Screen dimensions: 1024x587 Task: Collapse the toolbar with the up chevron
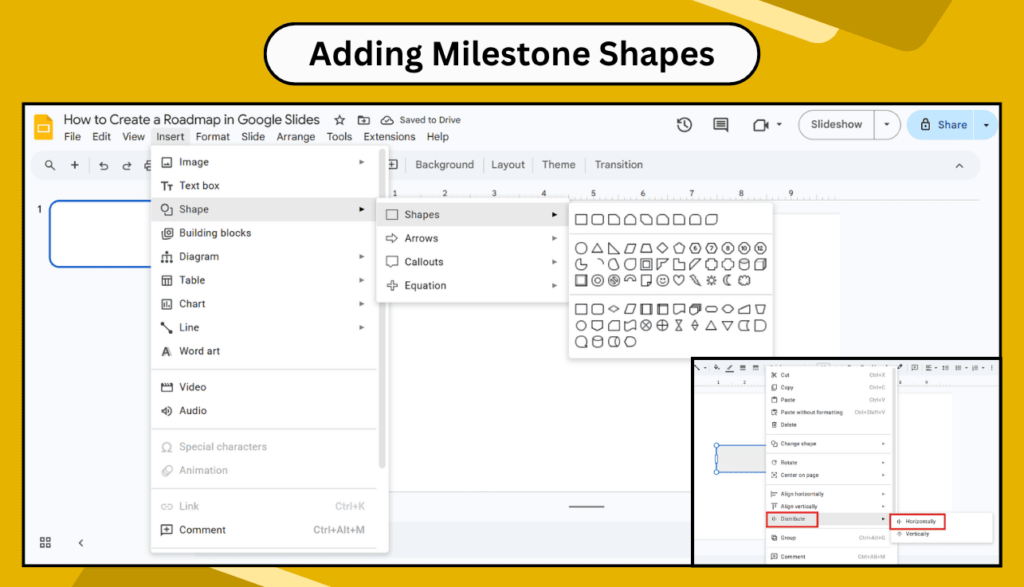pos(959,166)
